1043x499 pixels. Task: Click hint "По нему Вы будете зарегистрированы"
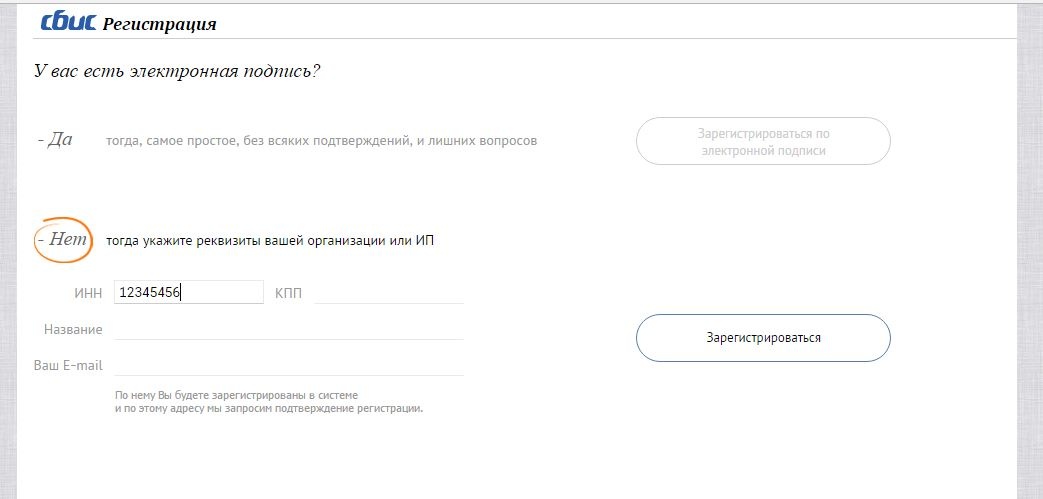pos(236,395)
